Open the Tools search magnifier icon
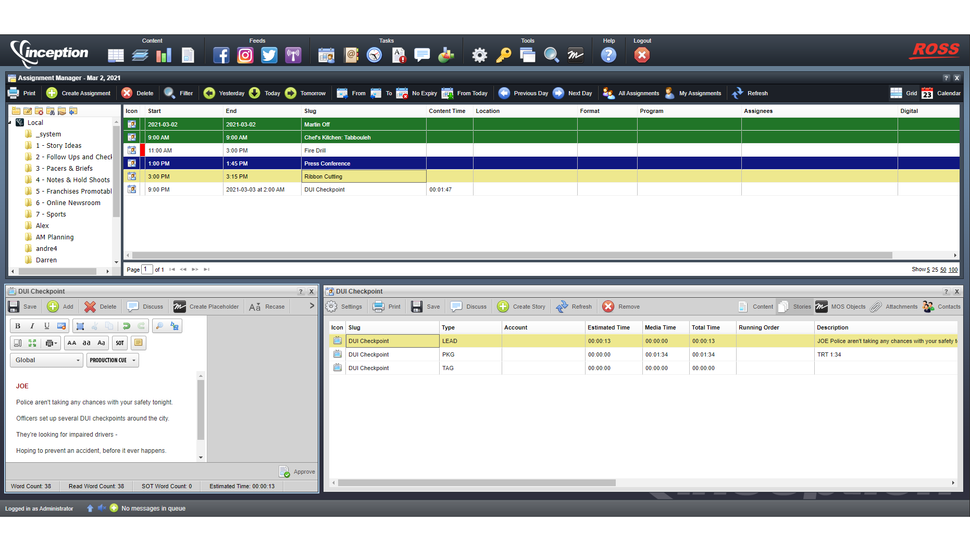 551,55
